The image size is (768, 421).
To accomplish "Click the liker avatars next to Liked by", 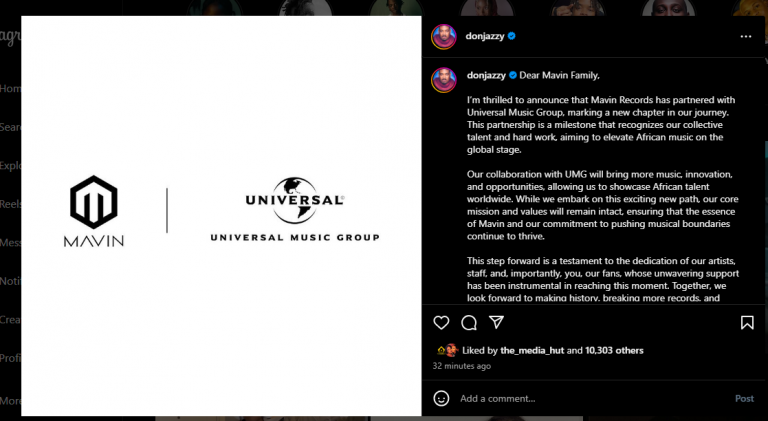I will click(x=447, y=350).
